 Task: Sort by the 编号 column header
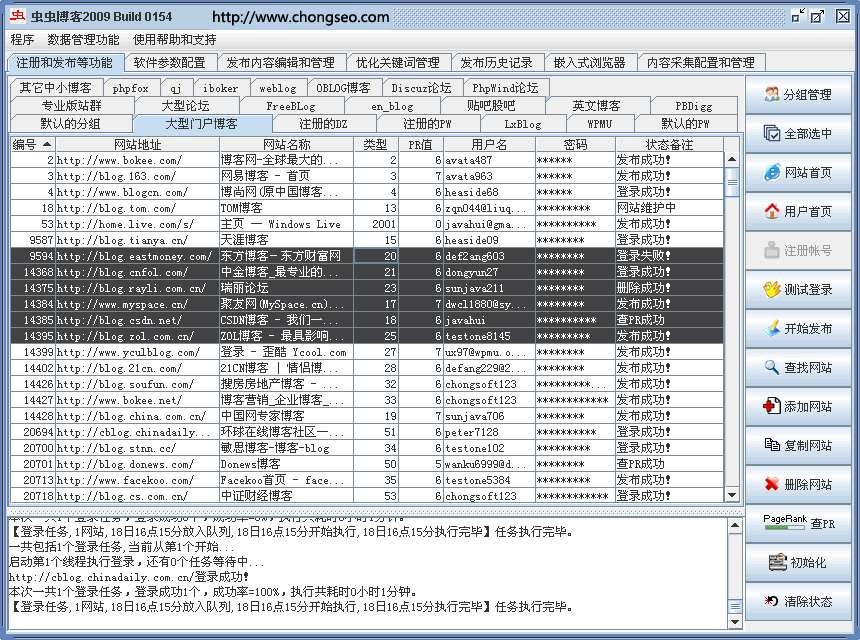32,145
